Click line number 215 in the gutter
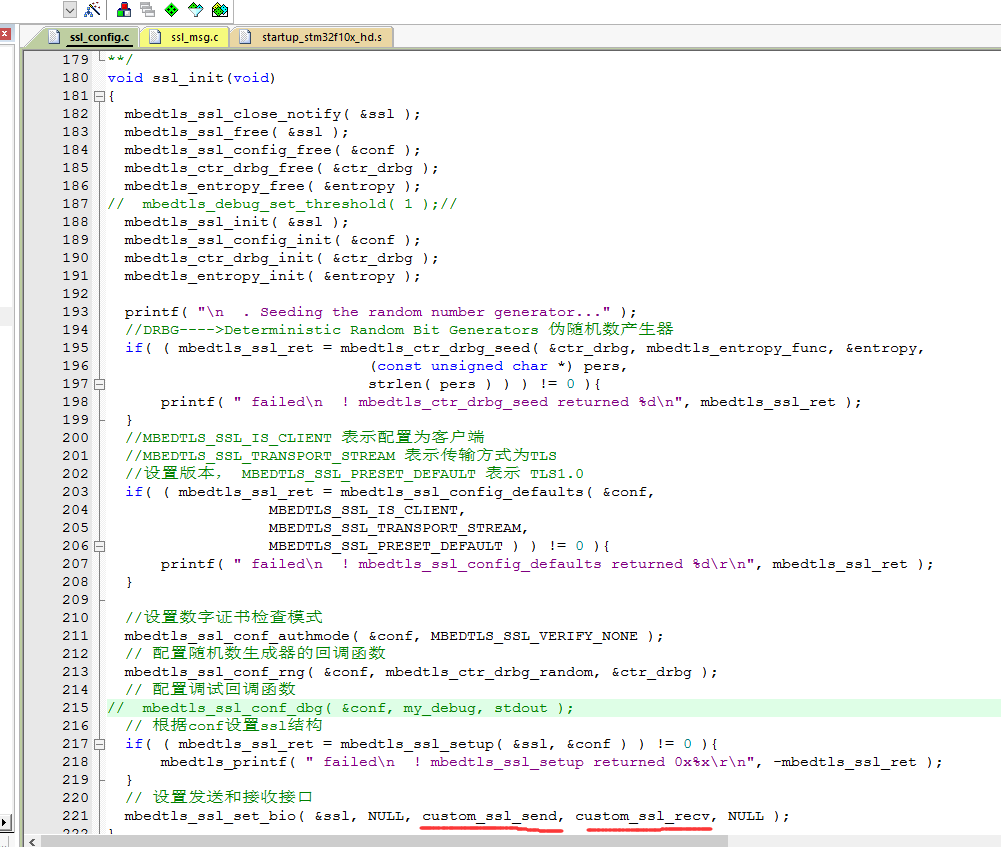 tap(75, 708)
